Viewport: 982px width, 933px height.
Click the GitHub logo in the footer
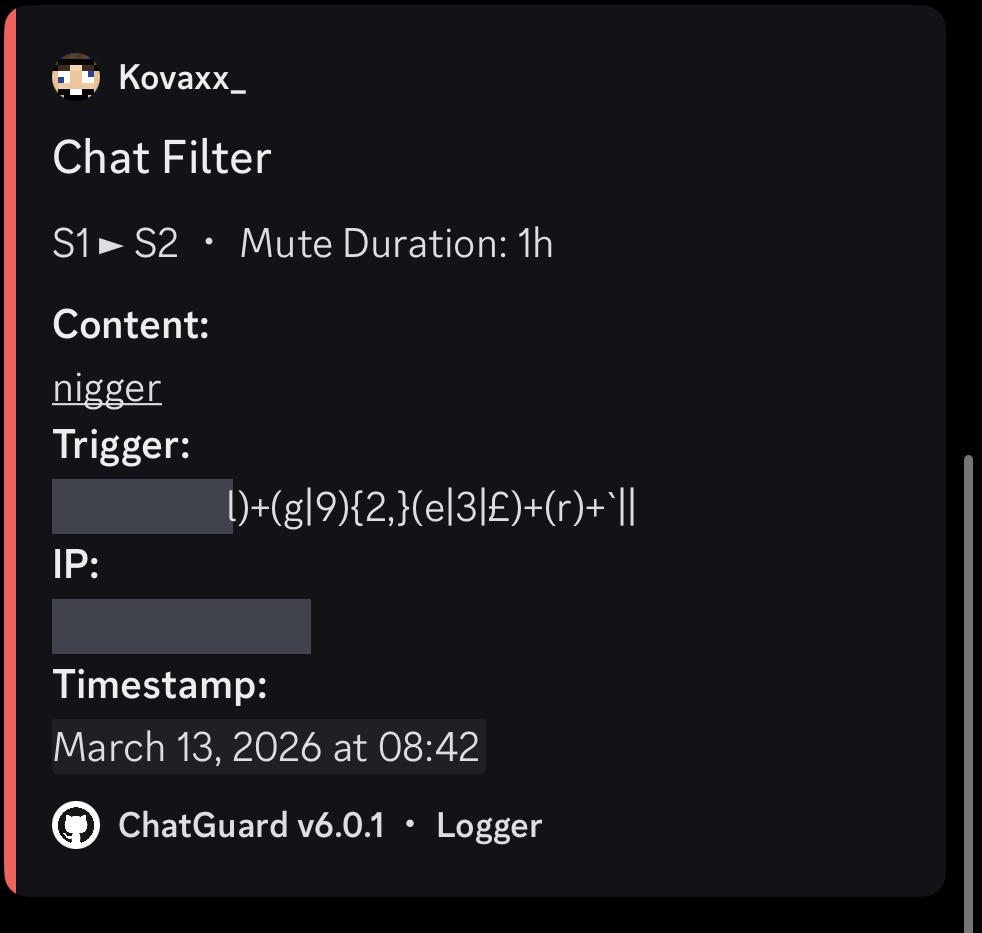[x=76, y=825]
